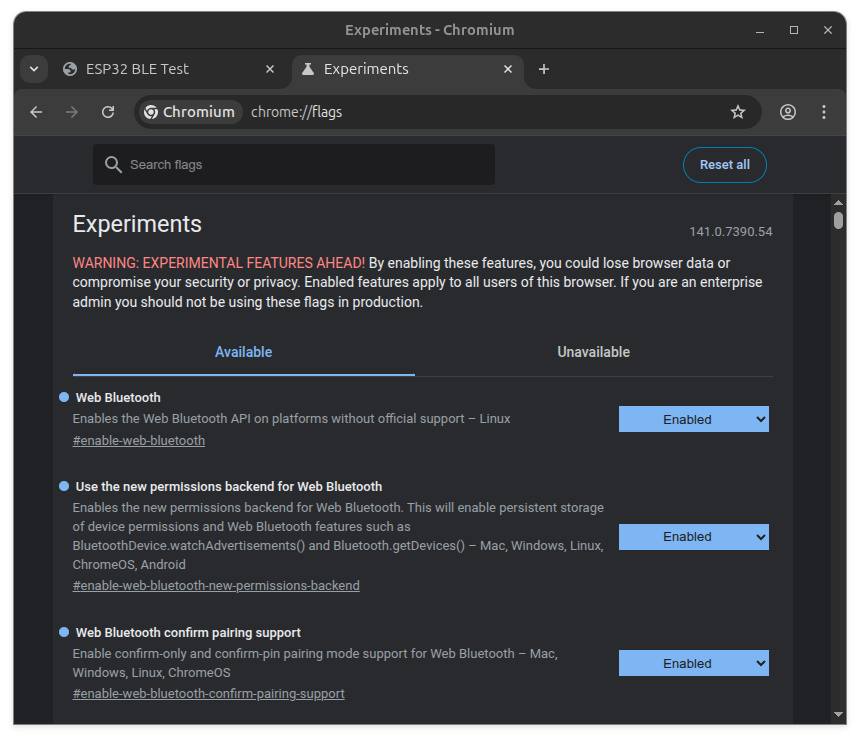The width and height of the screenshot is (860, 741).
Task: Expand the Web Bluetooth Enabled dropdown
Action: pyautogui.click(x=693, y=420)
